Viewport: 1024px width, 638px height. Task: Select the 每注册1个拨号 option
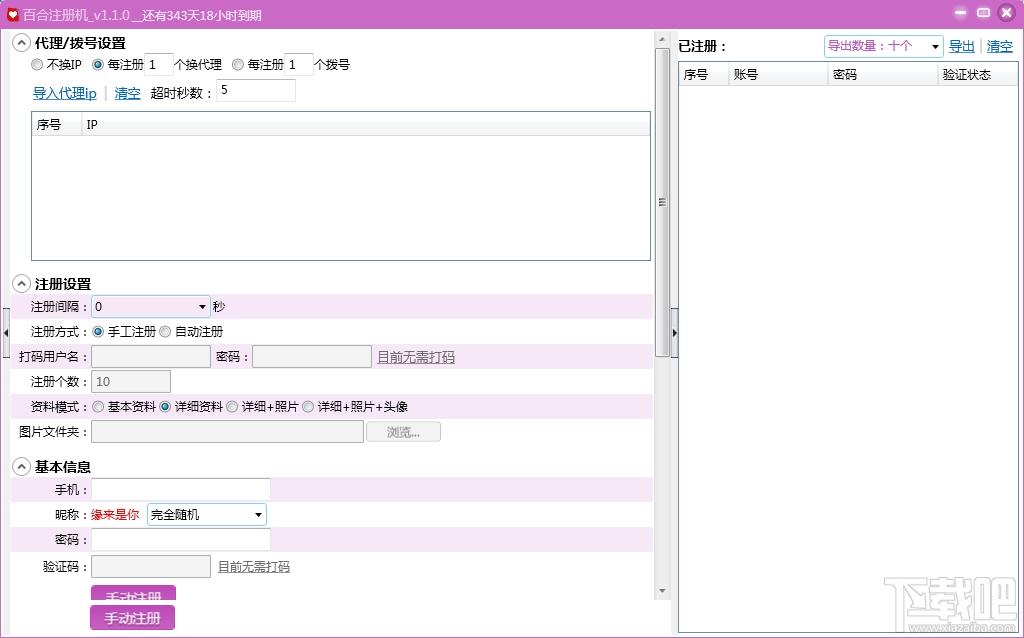coord(238,64)
